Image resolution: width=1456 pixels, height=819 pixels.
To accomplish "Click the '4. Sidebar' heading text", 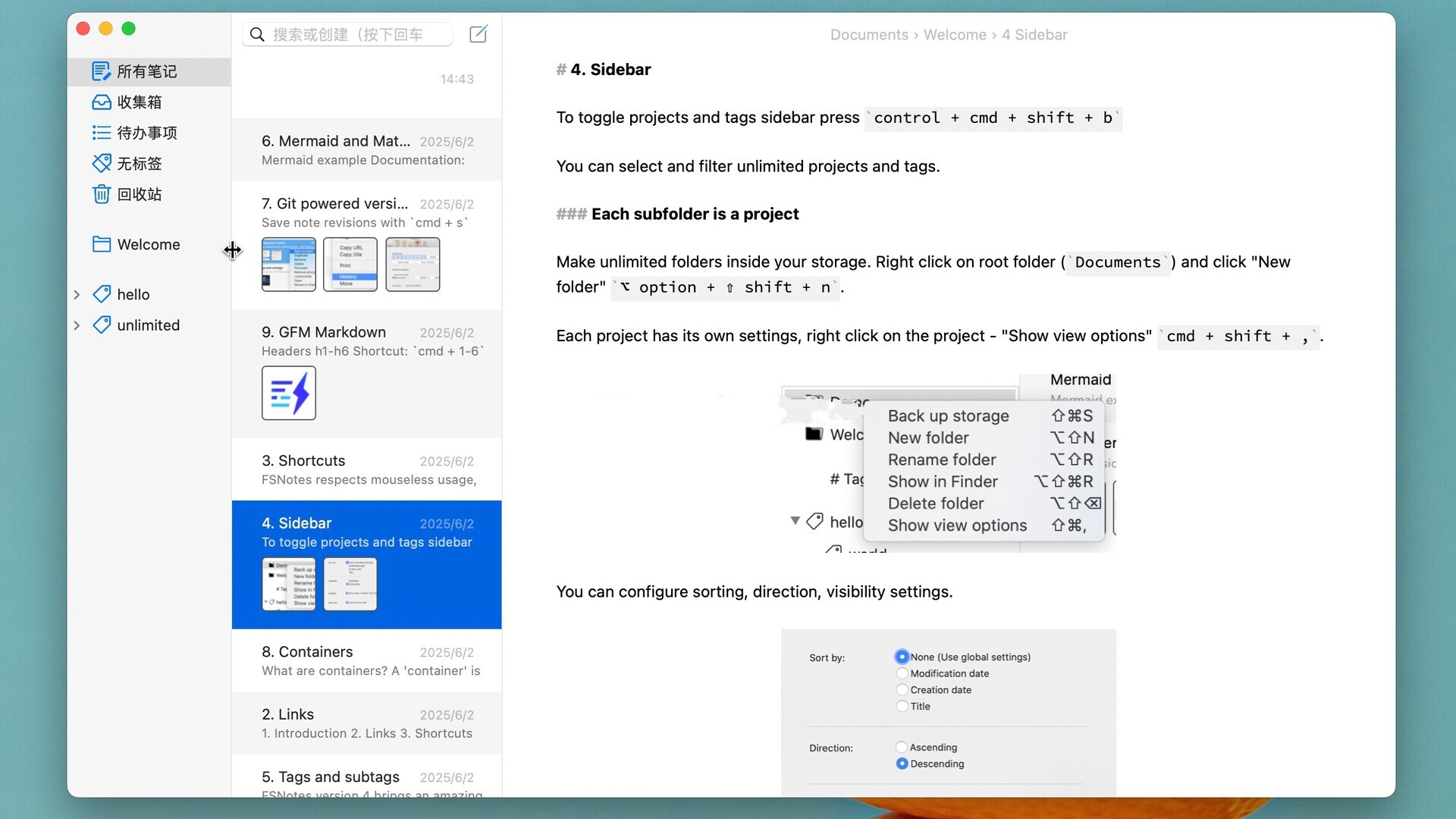I will click(x=610, y=70).
